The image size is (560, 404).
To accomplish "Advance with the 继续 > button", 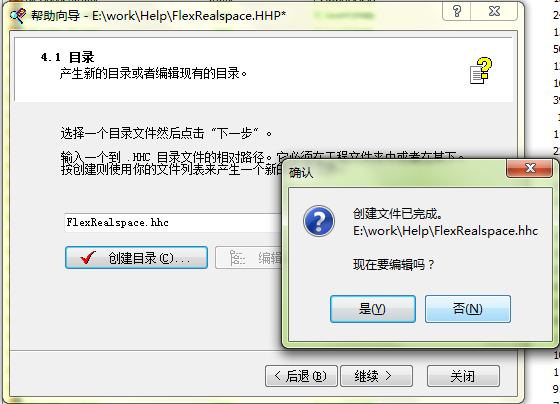I will 376,376.
